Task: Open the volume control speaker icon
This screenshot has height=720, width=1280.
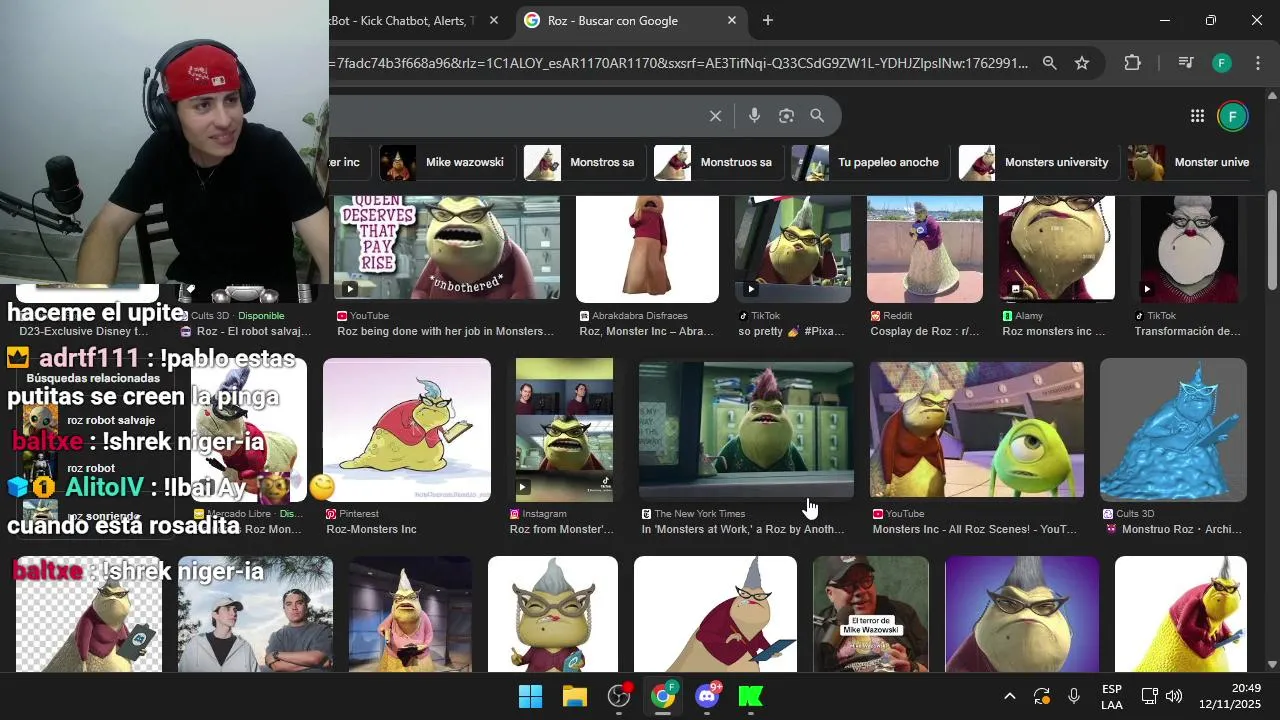Action: [x=1174, y=696]
